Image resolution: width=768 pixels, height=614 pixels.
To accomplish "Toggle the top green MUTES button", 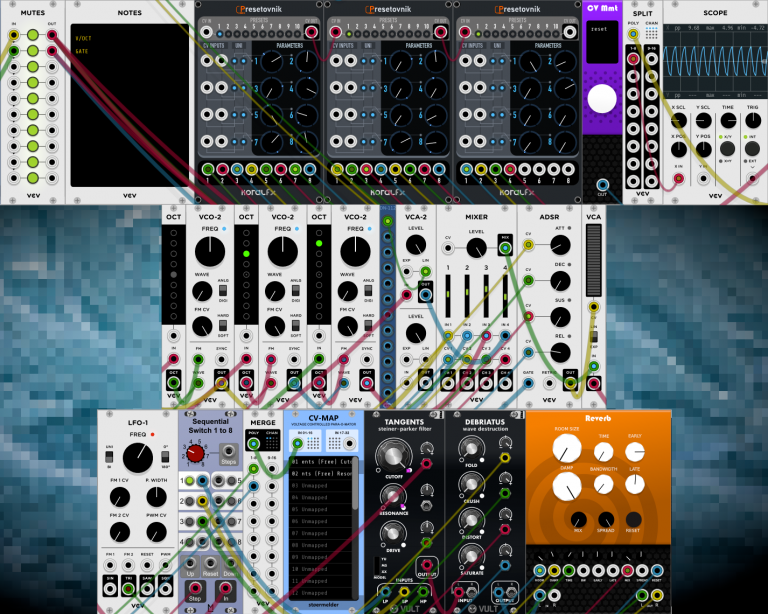I will point(33,35).
